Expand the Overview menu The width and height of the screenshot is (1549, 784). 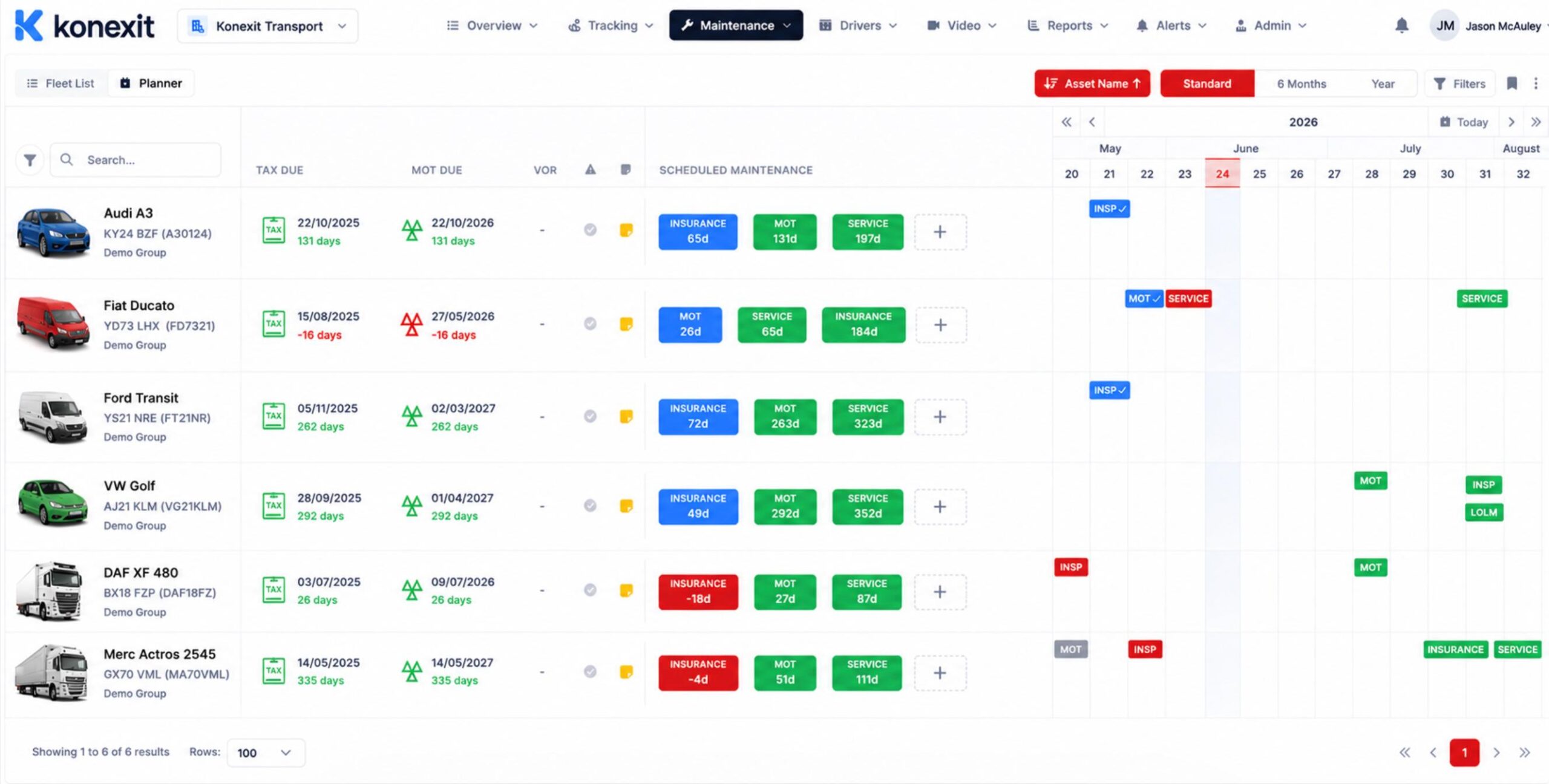pos(492,25)
